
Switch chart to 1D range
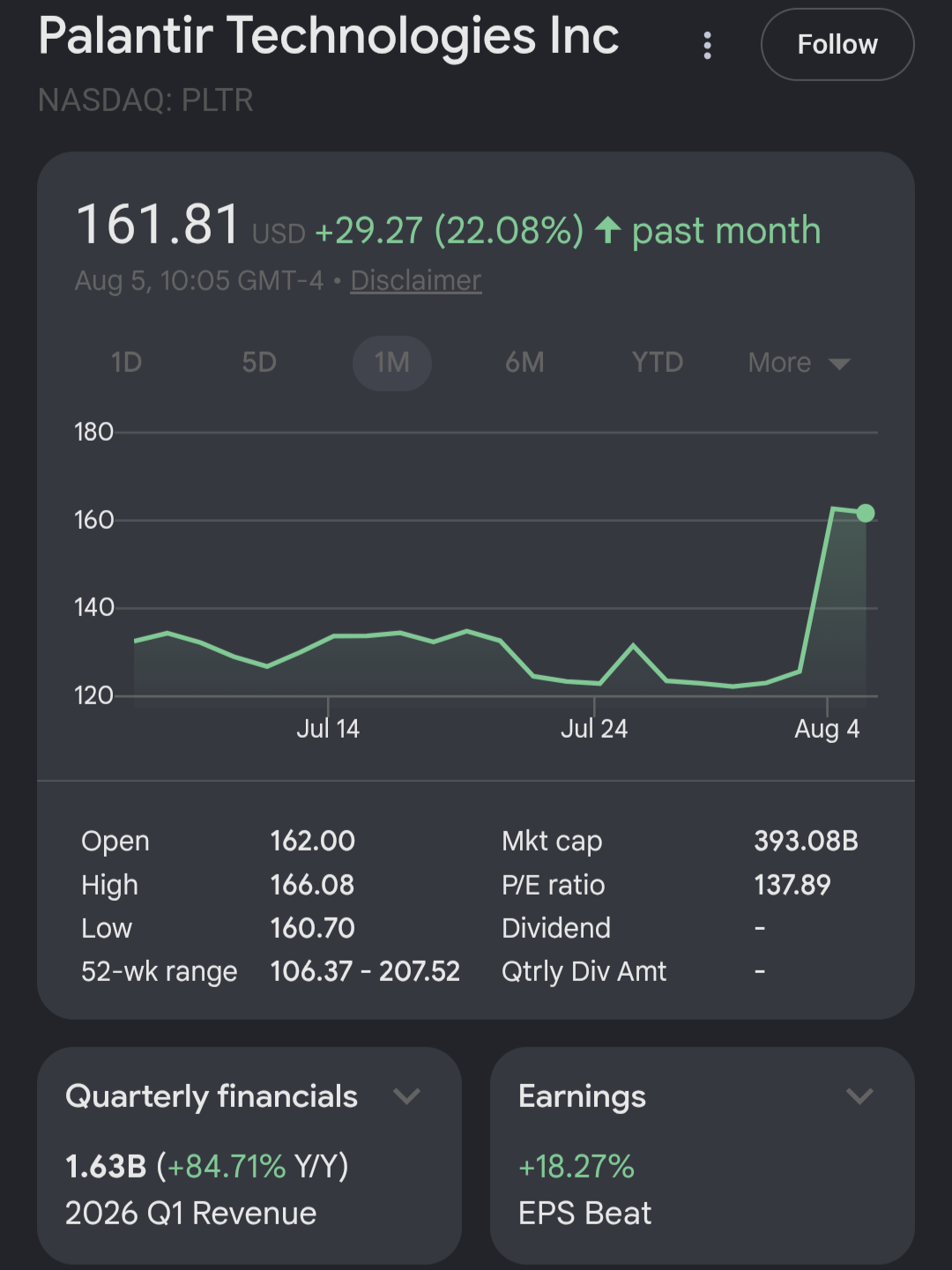(127, 362)
